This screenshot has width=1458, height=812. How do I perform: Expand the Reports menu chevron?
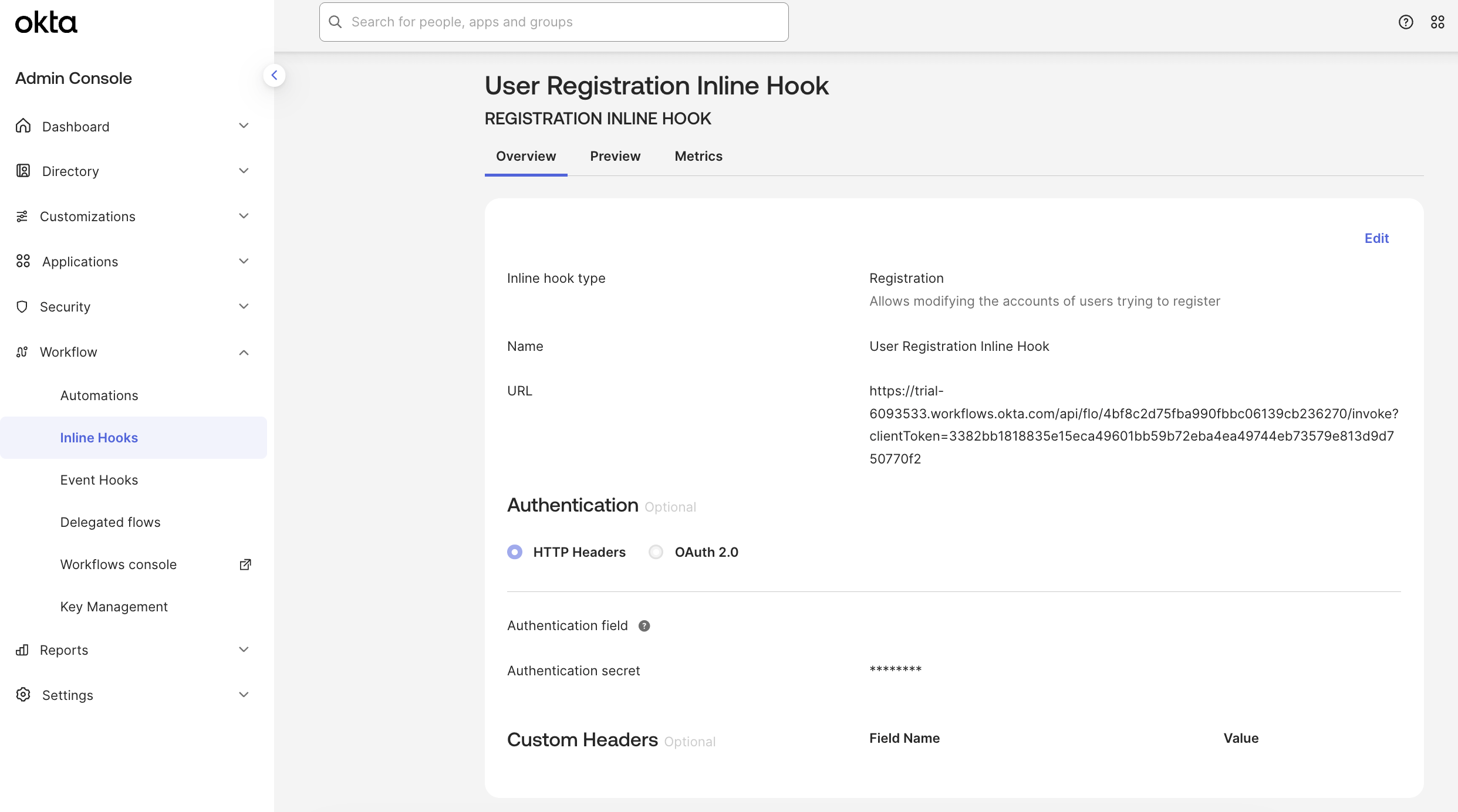[244, 649]
